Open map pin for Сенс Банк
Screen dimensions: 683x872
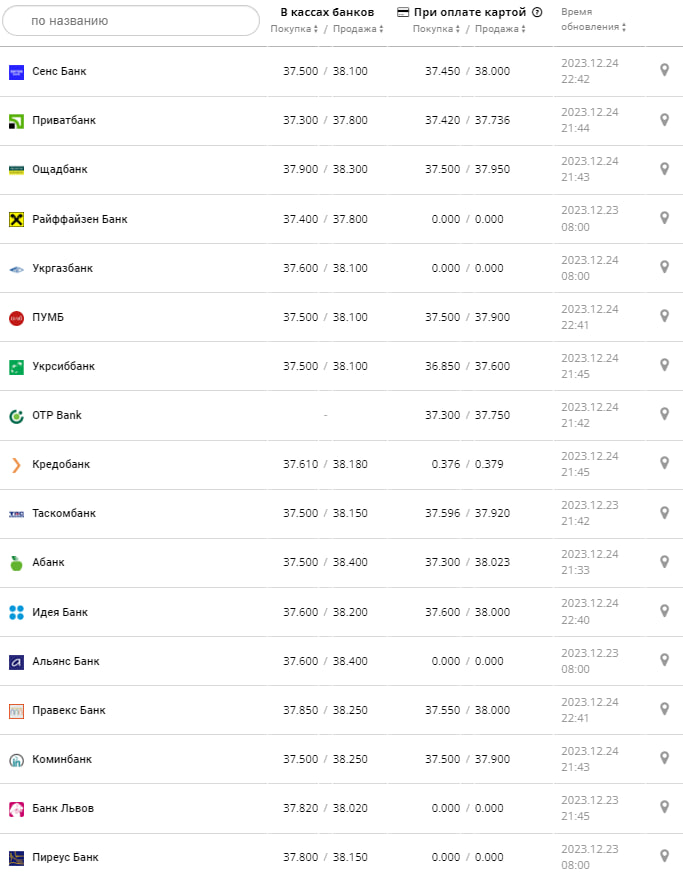pyautogui.click(x=664, y=70)
